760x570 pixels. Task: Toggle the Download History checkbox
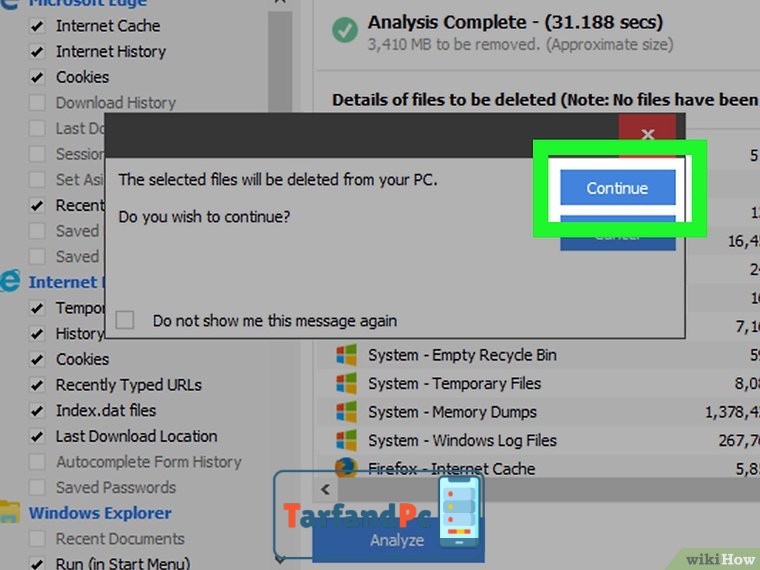tap(37, 103)
